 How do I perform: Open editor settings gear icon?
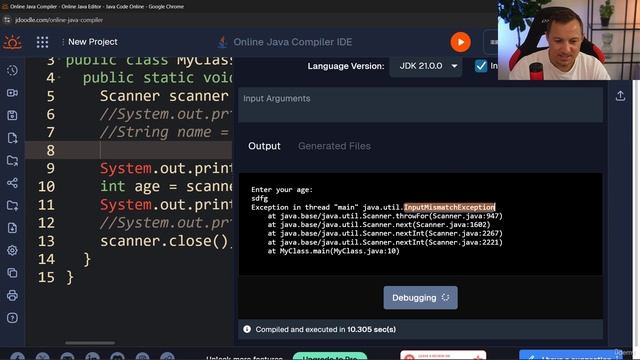pyautogui.click(x=12, y=250)
